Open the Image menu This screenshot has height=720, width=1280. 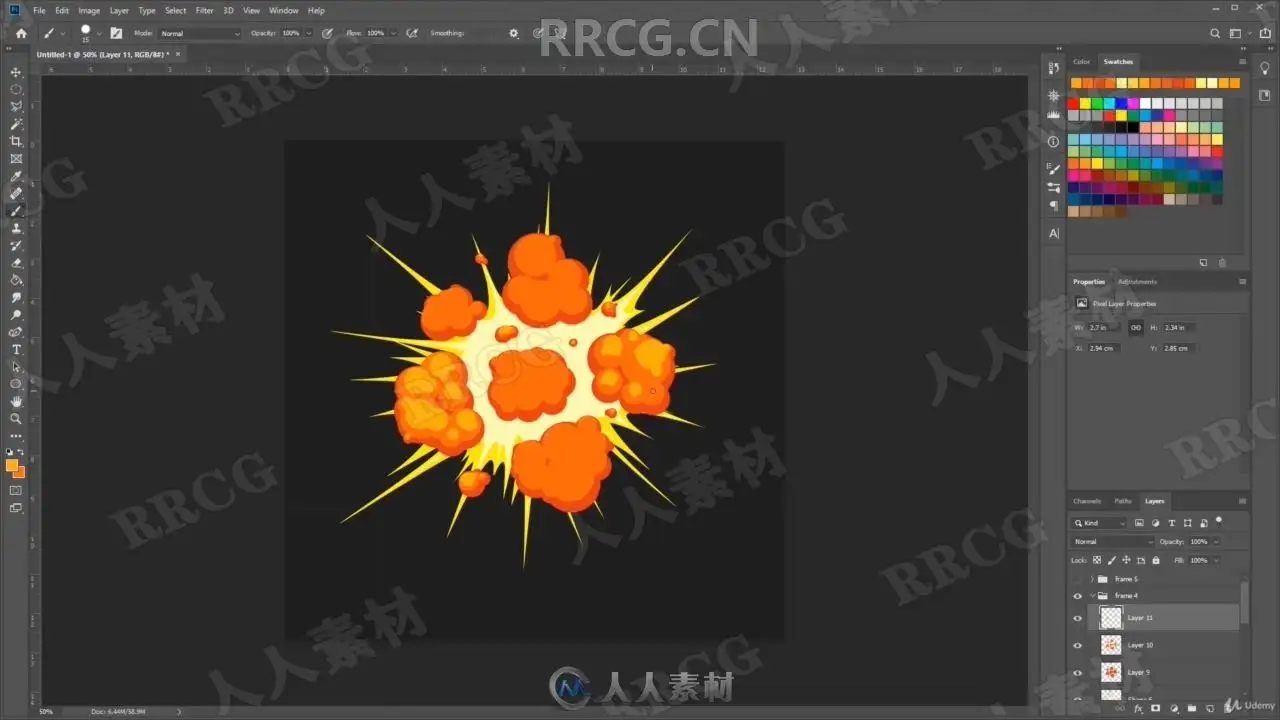pos(89,10)
